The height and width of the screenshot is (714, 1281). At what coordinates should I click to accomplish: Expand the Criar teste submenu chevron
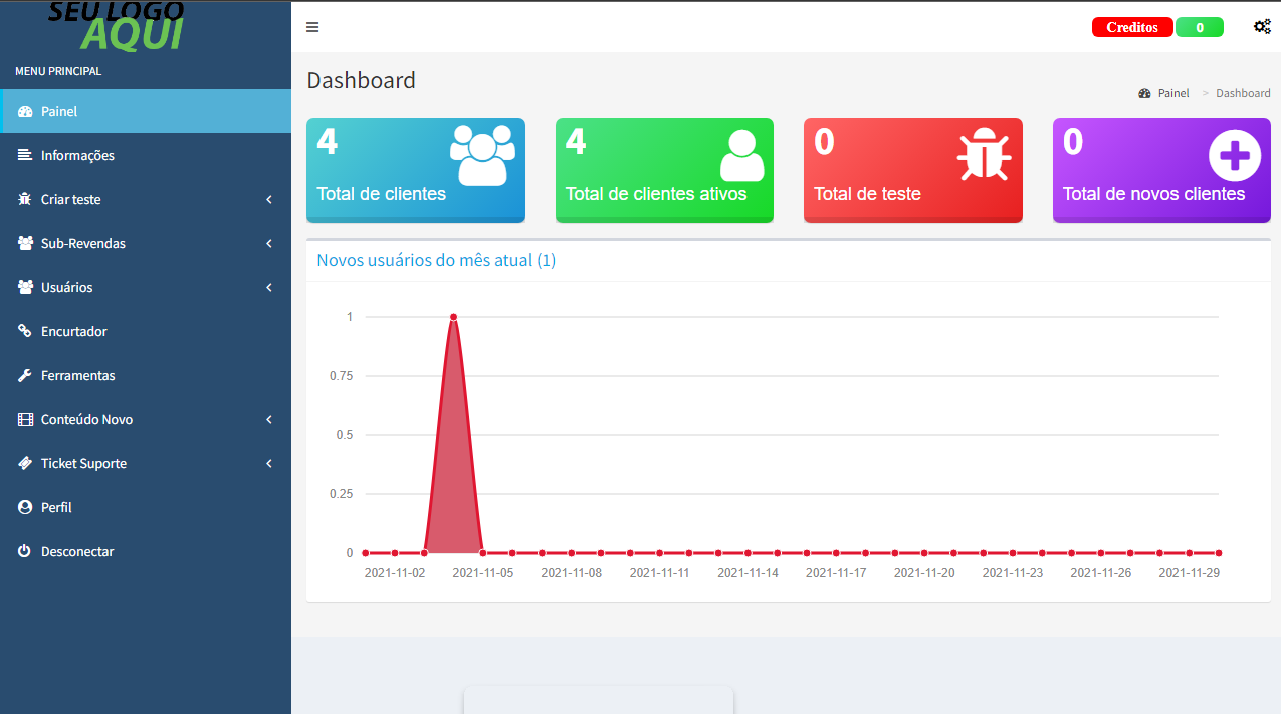269,200
